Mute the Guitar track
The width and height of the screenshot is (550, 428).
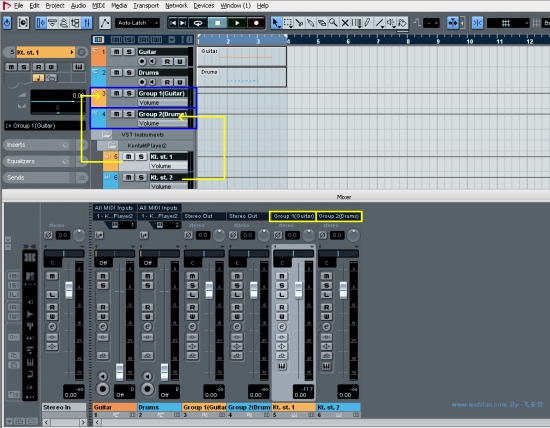tap(116, 52)
